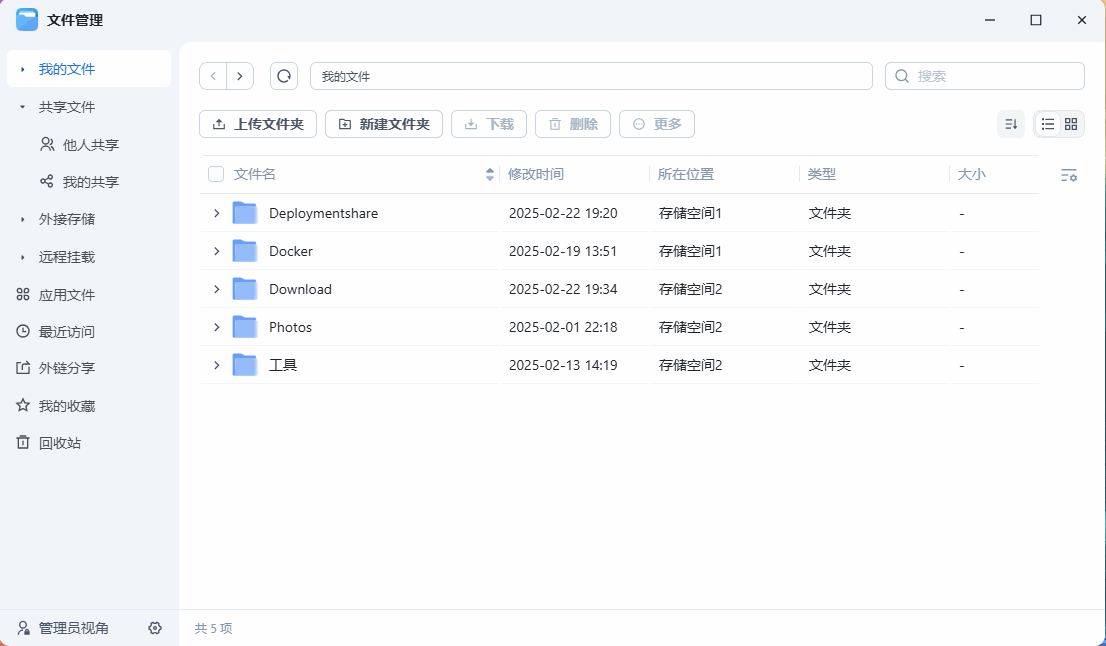Click the File Manager app logo icon
The width and height of the screenshot is (1106, 646).
point(27,20)
